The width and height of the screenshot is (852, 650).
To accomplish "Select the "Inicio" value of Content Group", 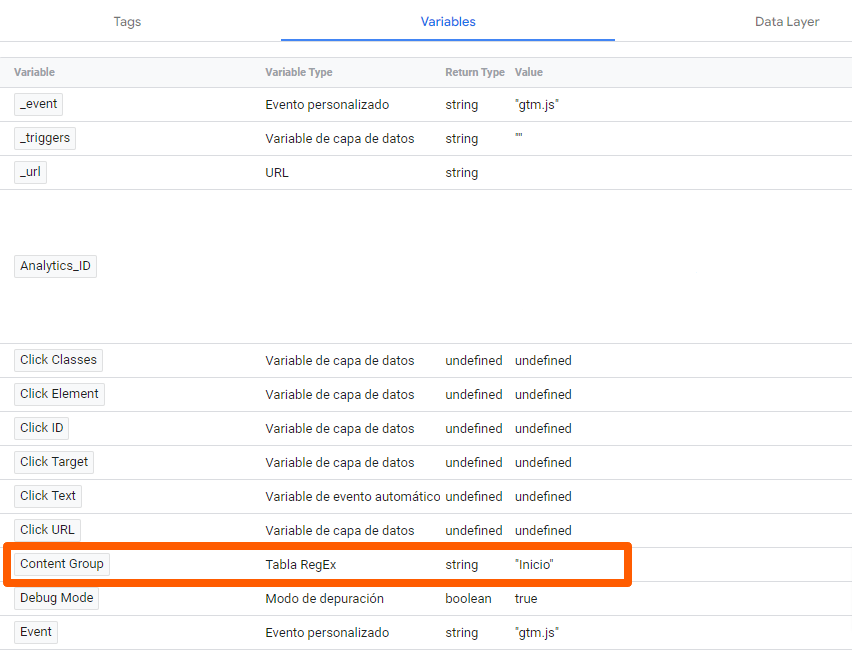I will (x=534, y=565).
